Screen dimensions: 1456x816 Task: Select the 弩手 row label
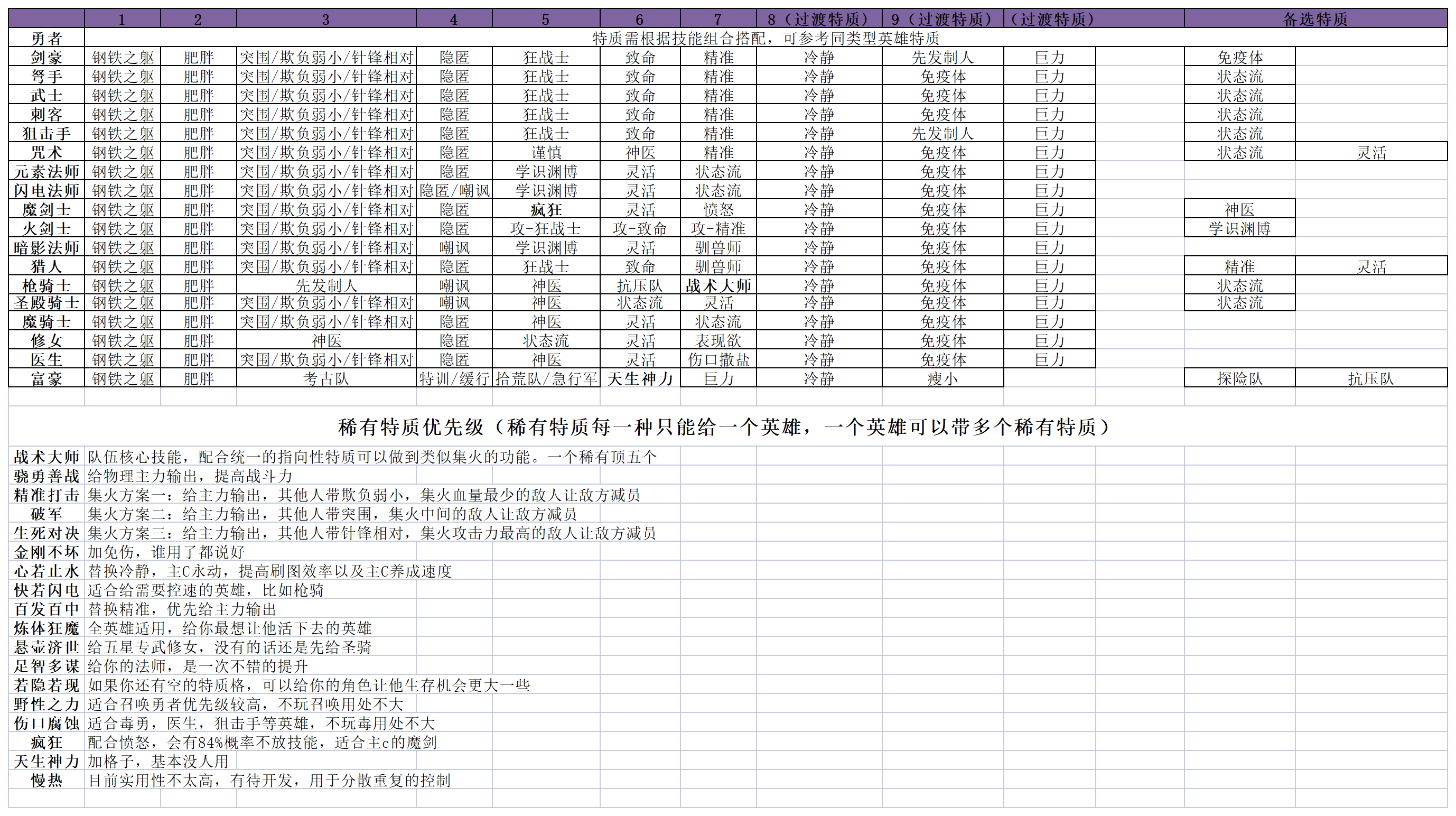46,76
